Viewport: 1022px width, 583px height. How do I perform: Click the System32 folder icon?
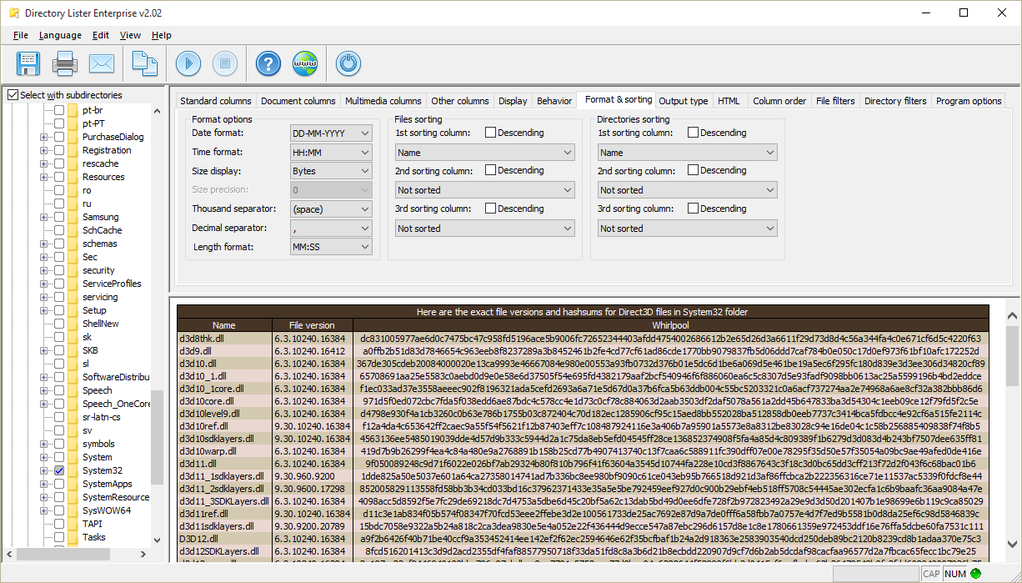[72, 470]
